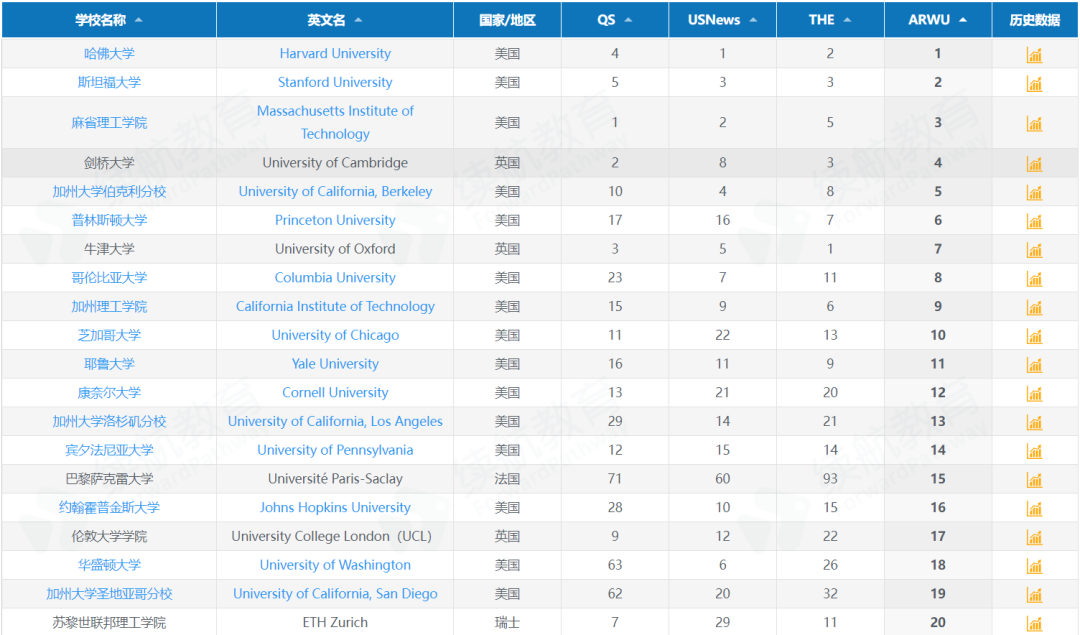Select the 苏黎世联邦理工学院 cell
1080x635 pixels.
tap(110, 623)
